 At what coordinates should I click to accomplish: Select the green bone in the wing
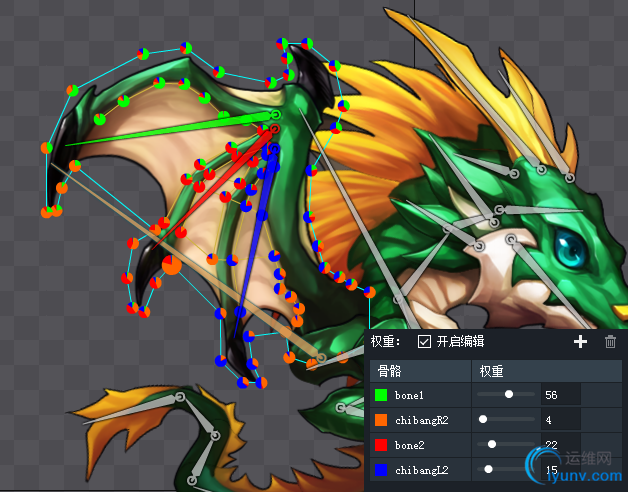click(x=172, y=128)
